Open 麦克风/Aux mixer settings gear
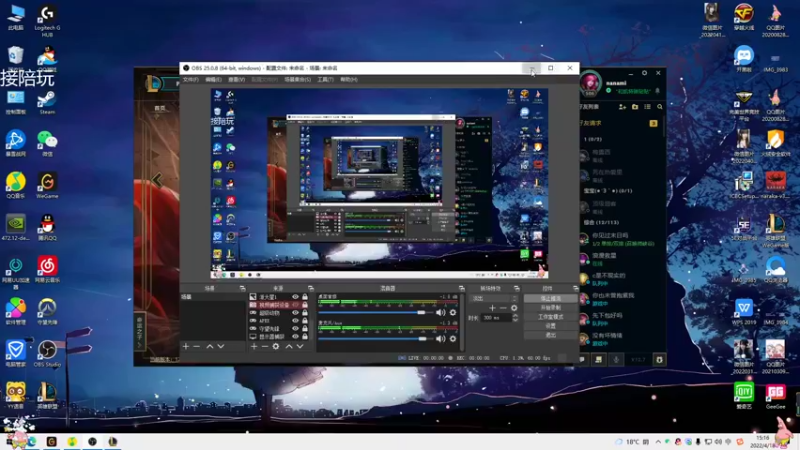800x450 pixels. pos(453,338)
